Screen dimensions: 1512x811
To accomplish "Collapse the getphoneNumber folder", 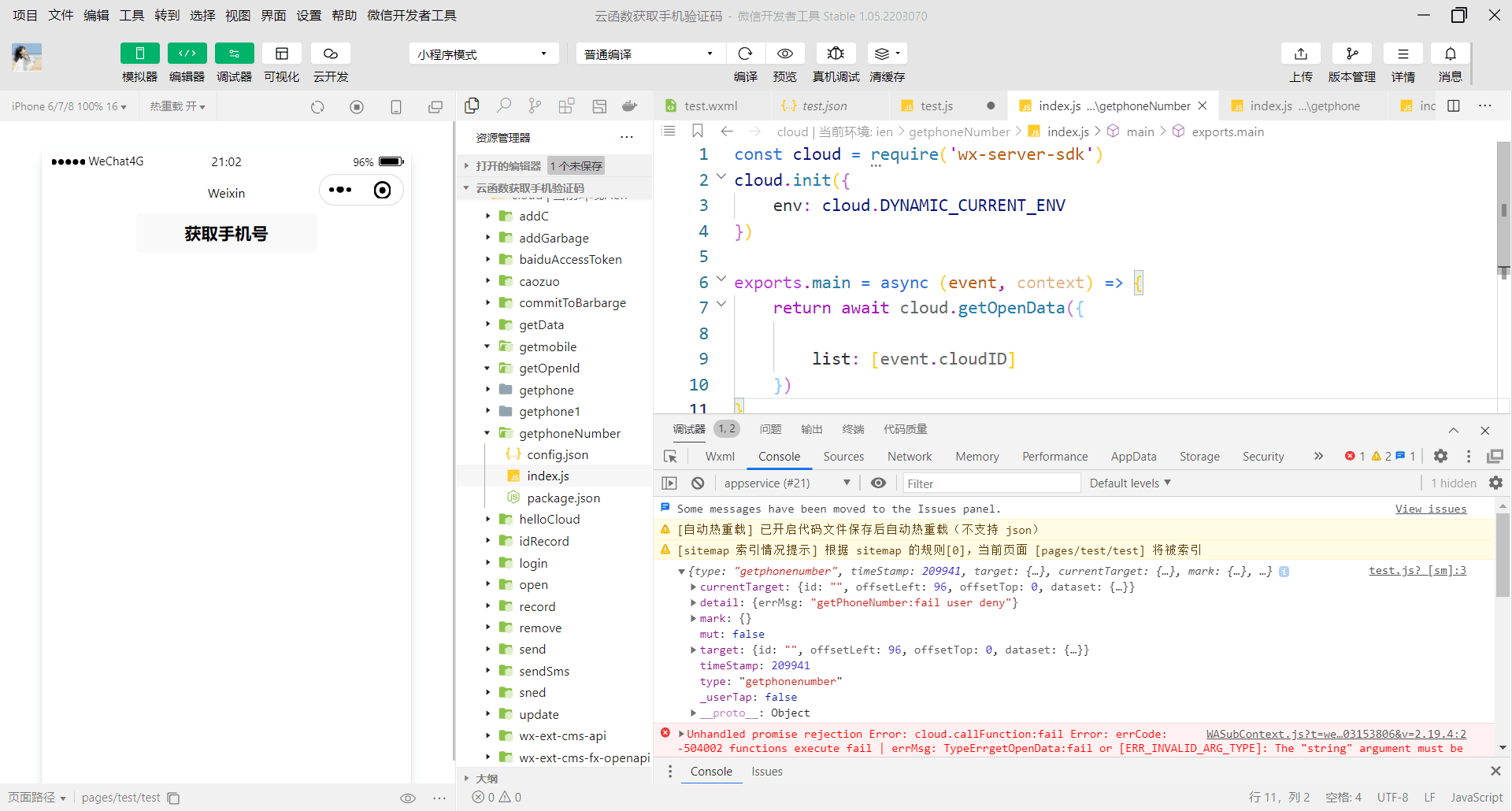I will coord(487,433).
